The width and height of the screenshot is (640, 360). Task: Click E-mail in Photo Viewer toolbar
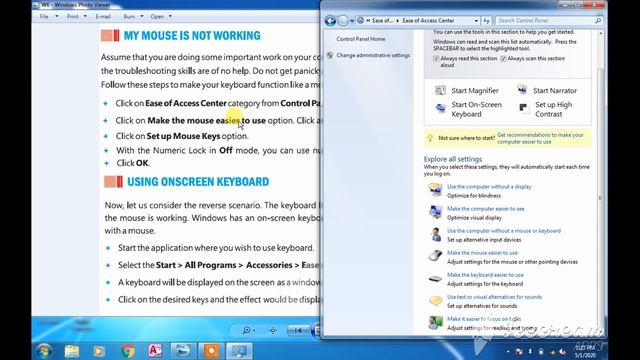pyautogui.click(x=103, y=16)
